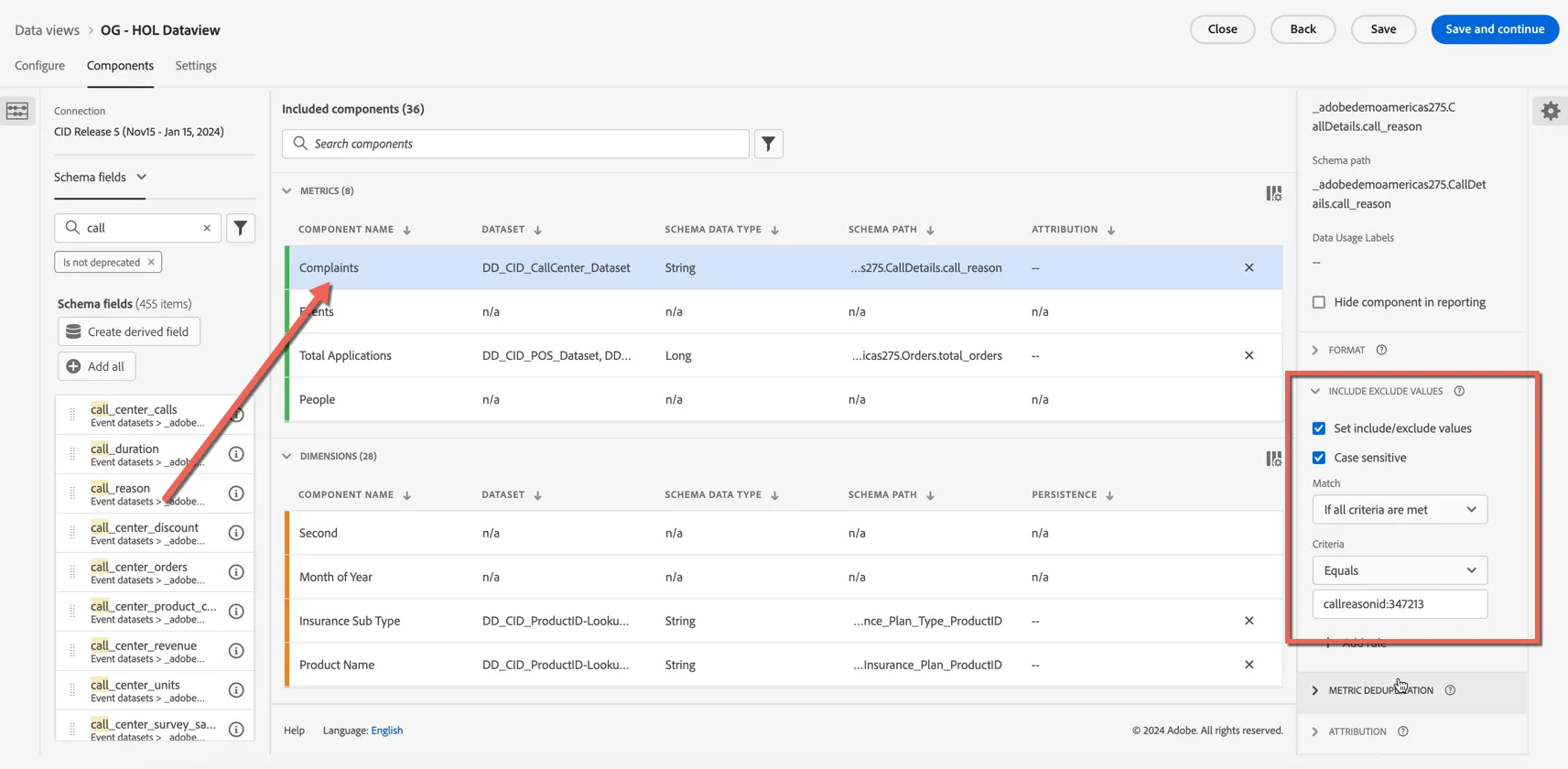Image resolution: width=1568 pixels, height=769 pixels.
Task: Show info for call_center_orders field
Action: tap(236, 572)
